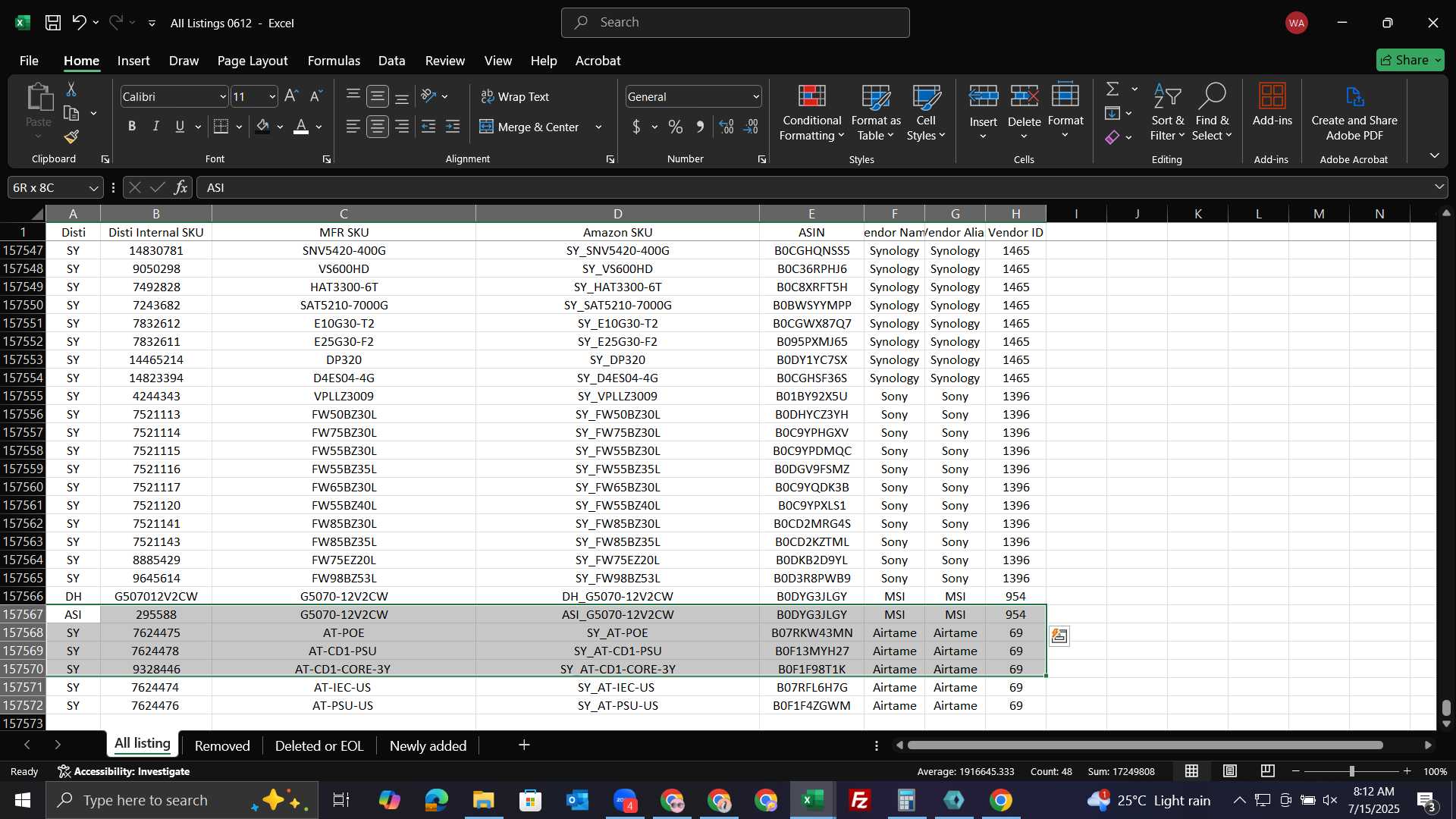Toggle Center horizontal alignment
The height and width of the screenshot is (819, 1456).
point(378,127)
